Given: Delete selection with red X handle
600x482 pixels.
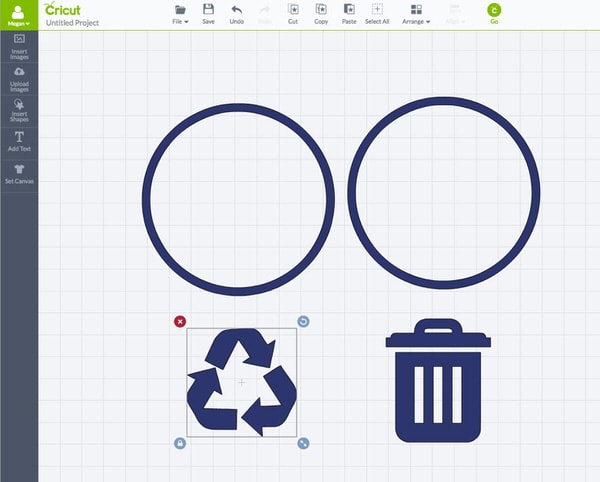Looking at the screenshot, I should pos(180,321).
